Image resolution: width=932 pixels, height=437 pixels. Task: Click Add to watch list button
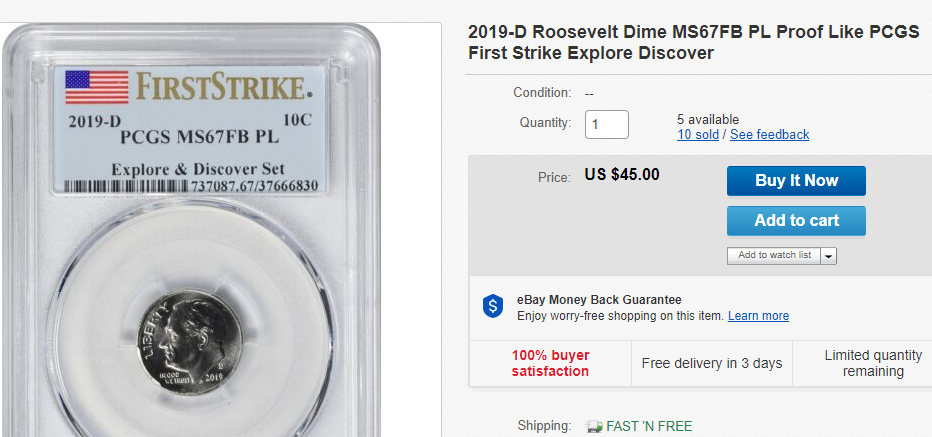(774, 255)
